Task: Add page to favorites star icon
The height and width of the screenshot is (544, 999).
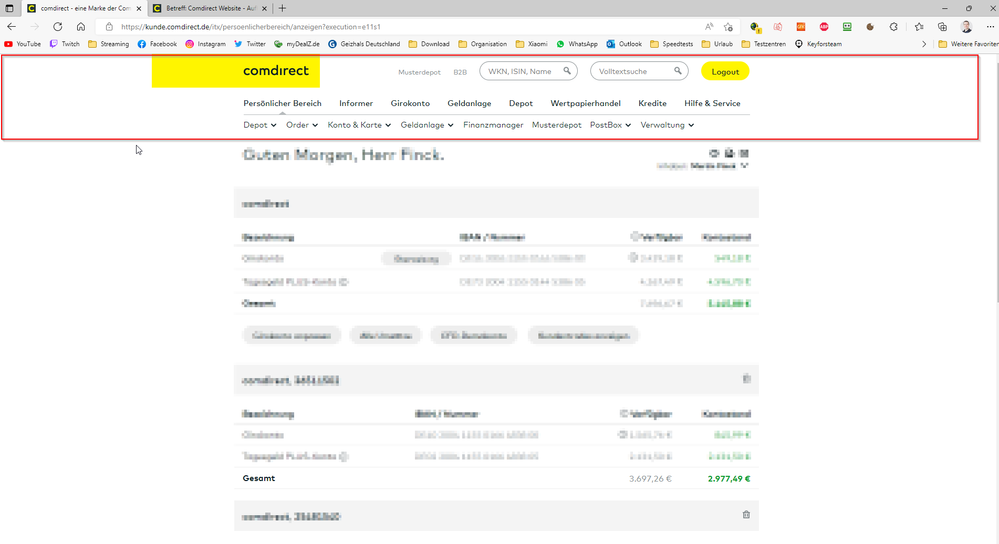Action: pos(728,26)
